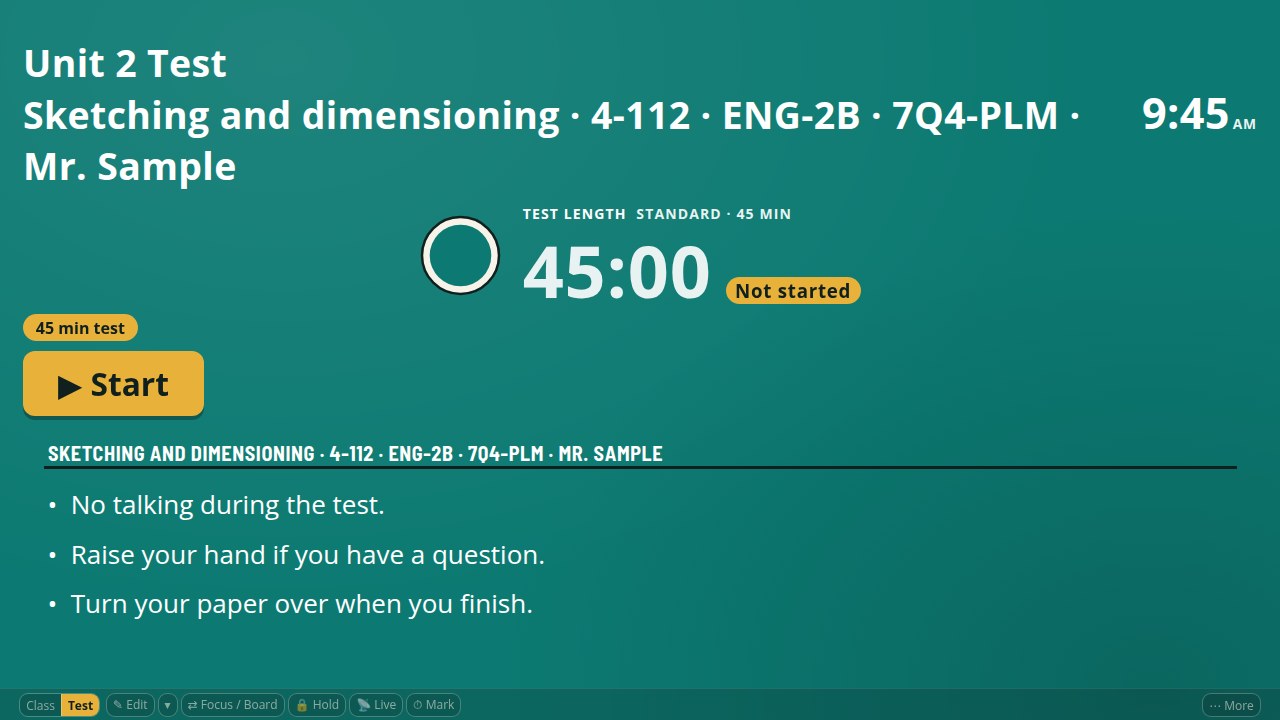Viewport: 1280px width, 720px height.
Task: Click the Not started status badge
Action: click(793, 291)
